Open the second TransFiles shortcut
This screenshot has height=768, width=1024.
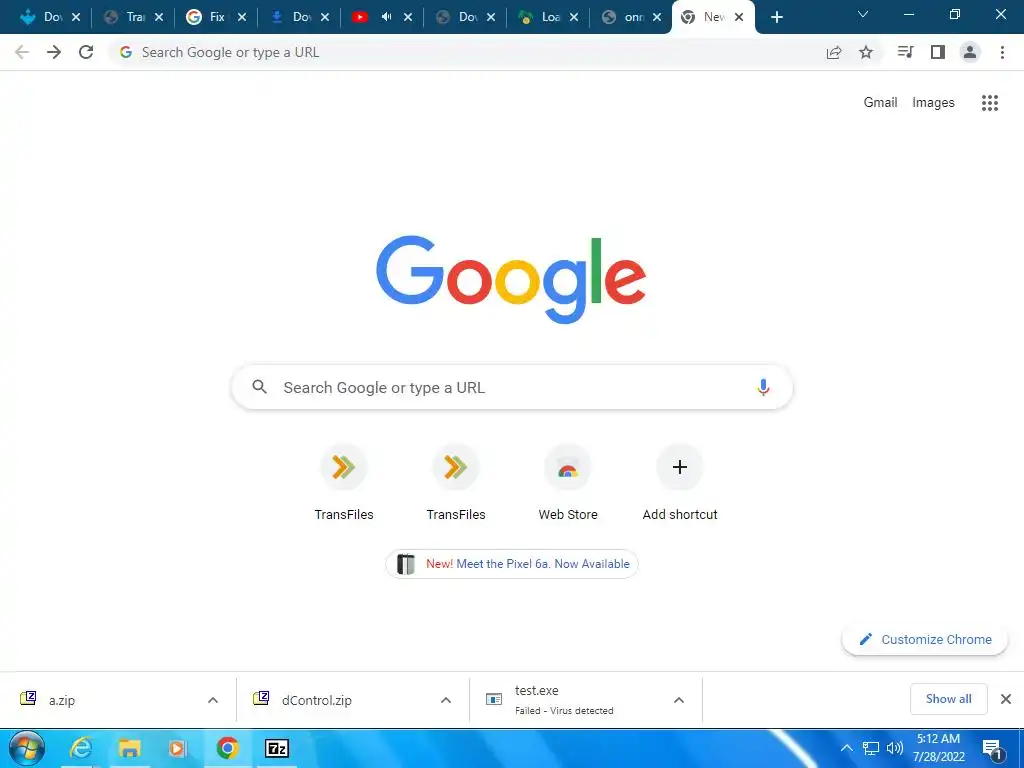456,483
